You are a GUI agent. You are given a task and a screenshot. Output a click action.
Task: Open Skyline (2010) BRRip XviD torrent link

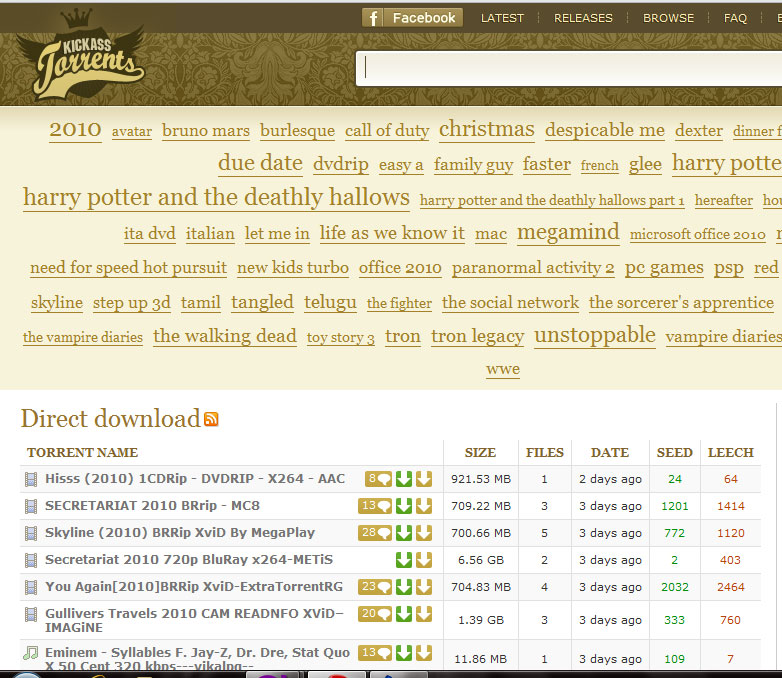tap(180, 532)
